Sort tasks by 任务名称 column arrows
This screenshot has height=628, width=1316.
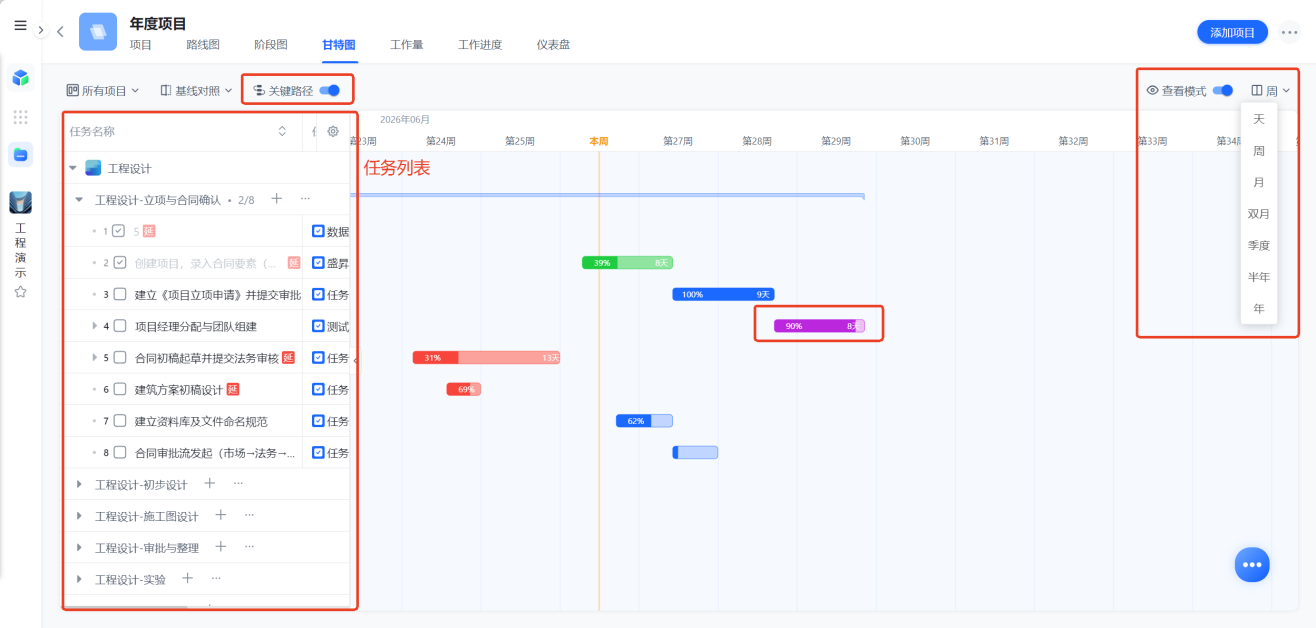click(282, 131)
